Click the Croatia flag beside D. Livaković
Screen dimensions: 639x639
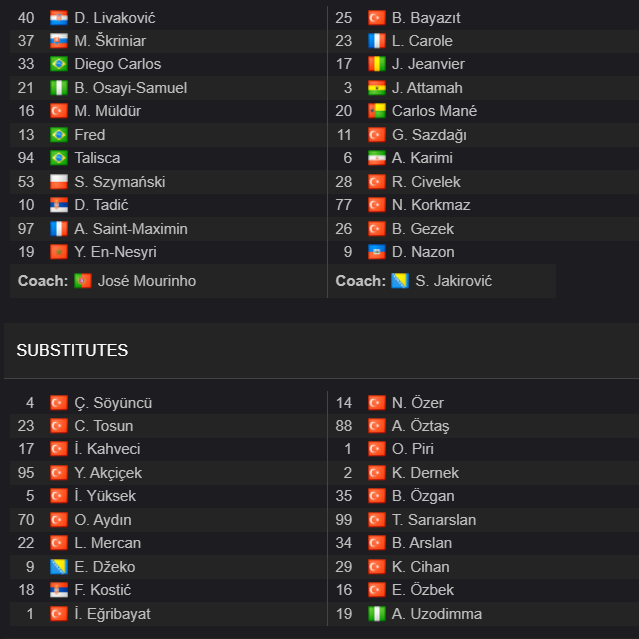coord(59,18)
